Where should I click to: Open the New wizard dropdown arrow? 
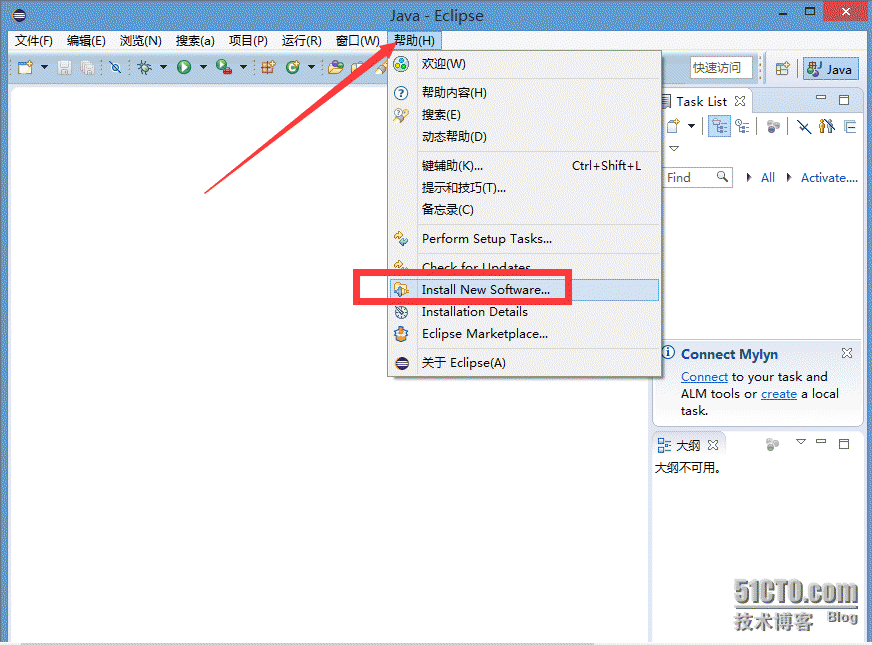click(44, 67)
